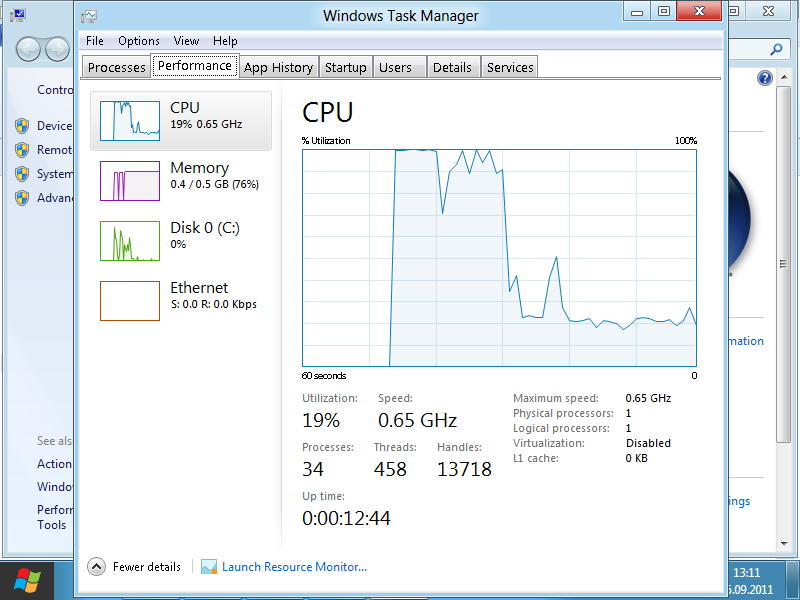Select the CPU graph thumbnail in sidebar

click(130, 120)
